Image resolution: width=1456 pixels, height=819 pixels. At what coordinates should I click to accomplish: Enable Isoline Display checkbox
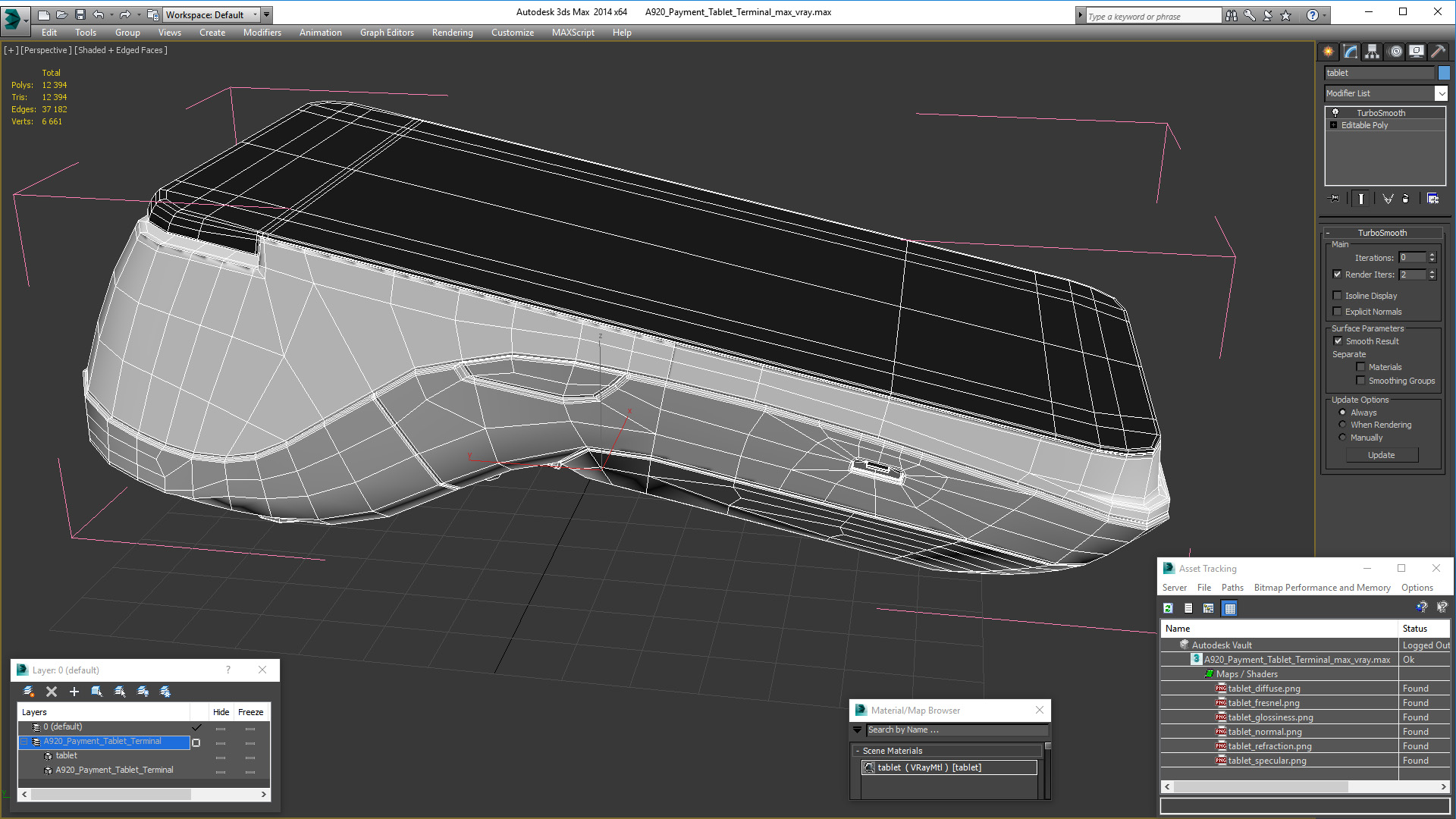[x=1338, y=296]
